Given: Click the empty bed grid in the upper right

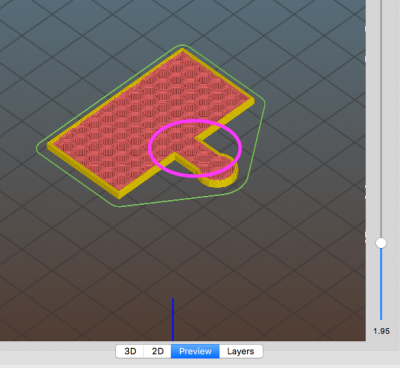Looking at the screenshot, I should pos(317,40).
